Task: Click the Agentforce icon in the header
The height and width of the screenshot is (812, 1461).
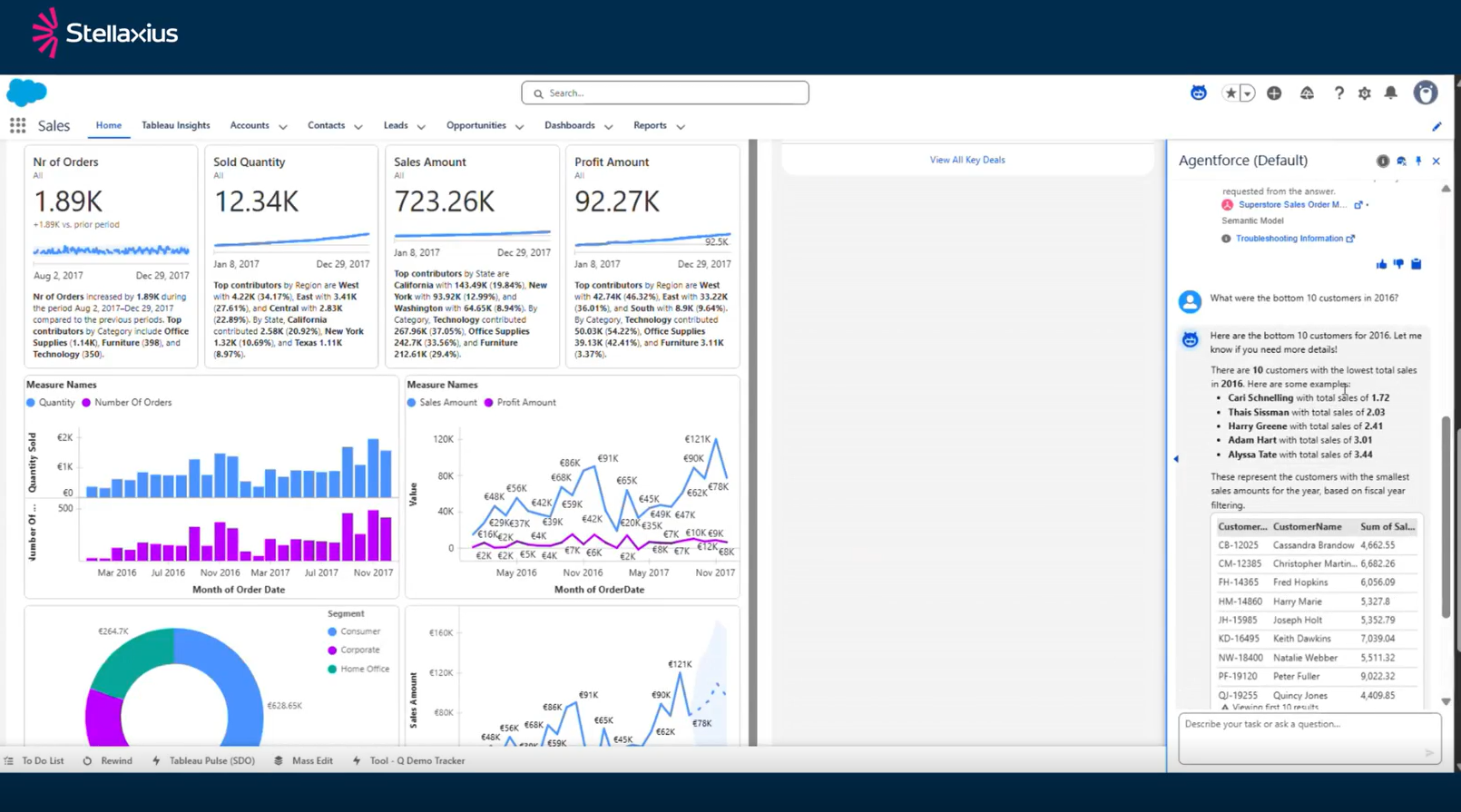Action: point(1199,93)
